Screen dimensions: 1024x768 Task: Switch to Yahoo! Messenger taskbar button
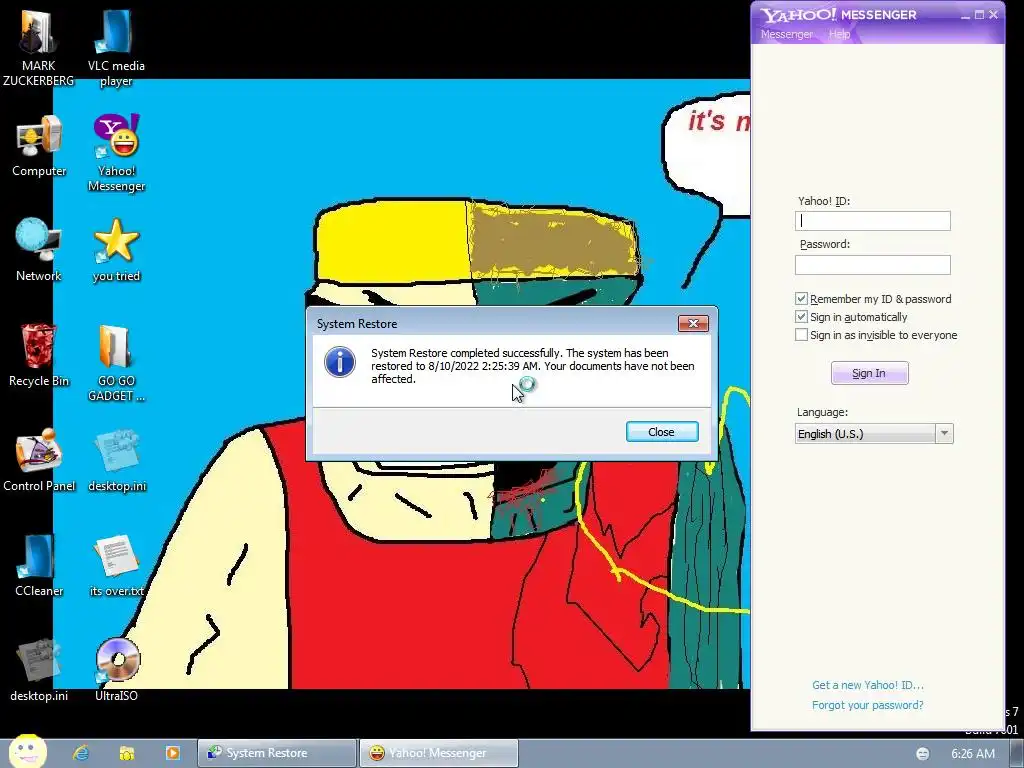coord(438,753)
